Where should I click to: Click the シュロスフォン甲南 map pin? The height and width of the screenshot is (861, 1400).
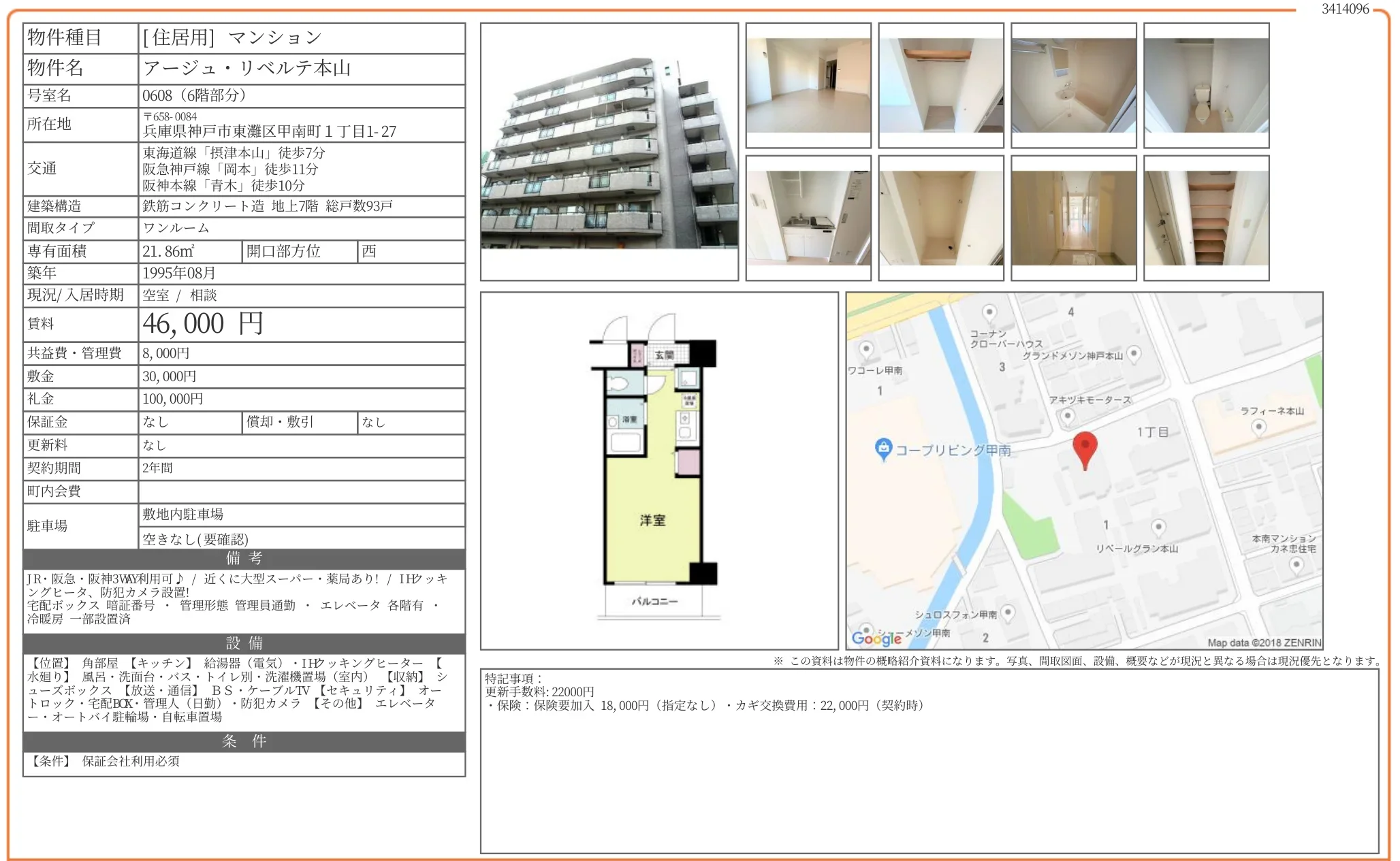[x=1008, y=613]
